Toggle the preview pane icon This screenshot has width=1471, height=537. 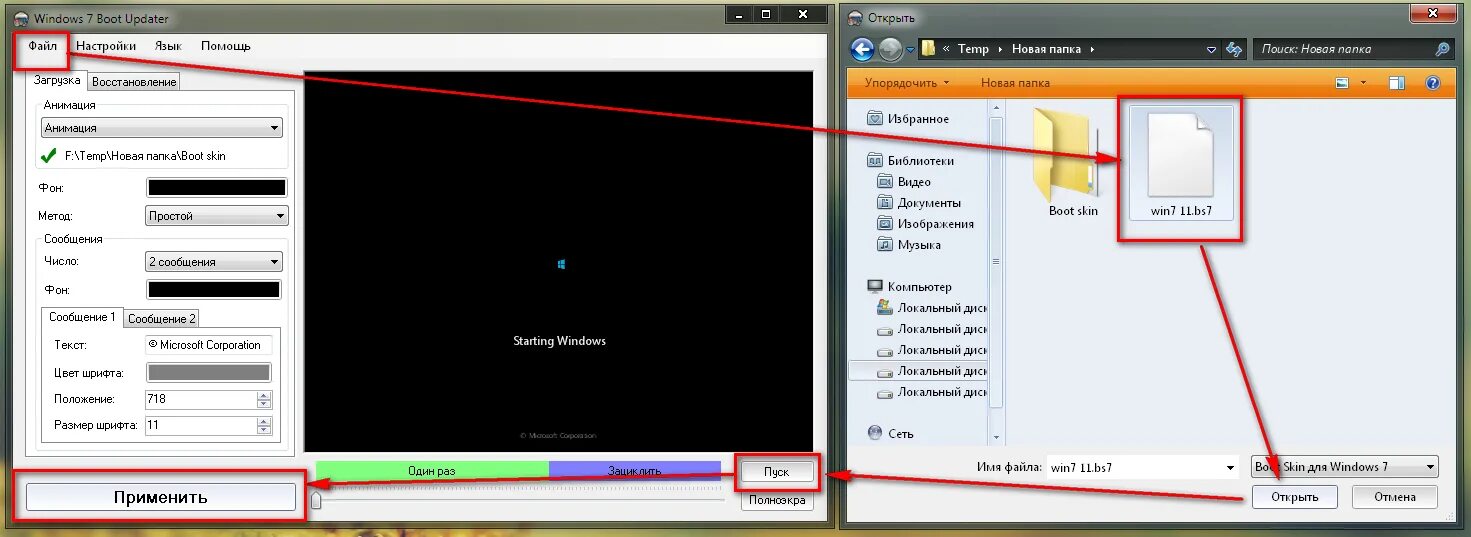(1398, 84)
